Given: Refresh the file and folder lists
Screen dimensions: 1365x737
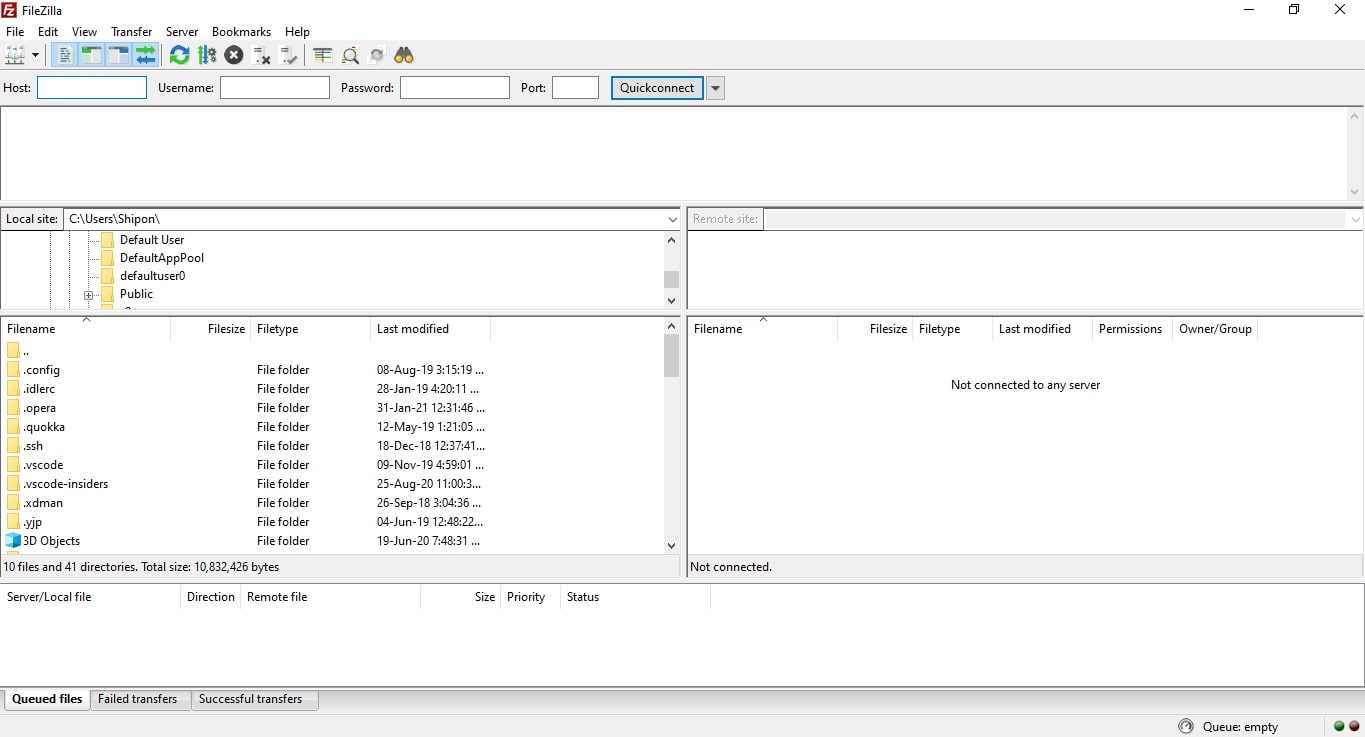Looking at the screenshot, I should tap(179, 55).
